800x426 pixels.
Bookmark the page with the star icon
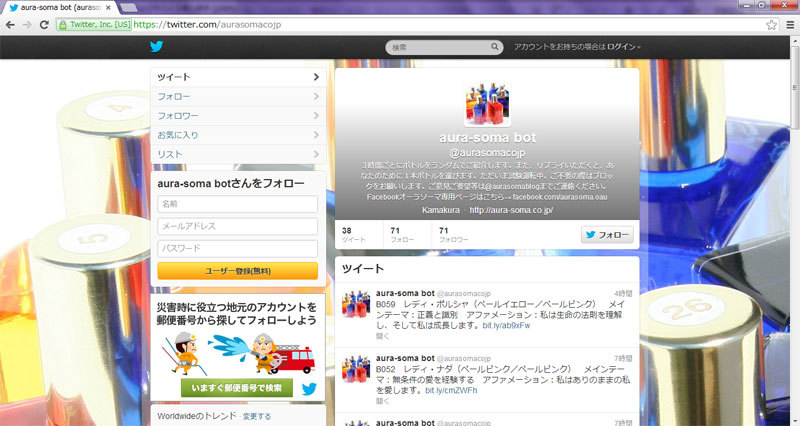[771, 24]
